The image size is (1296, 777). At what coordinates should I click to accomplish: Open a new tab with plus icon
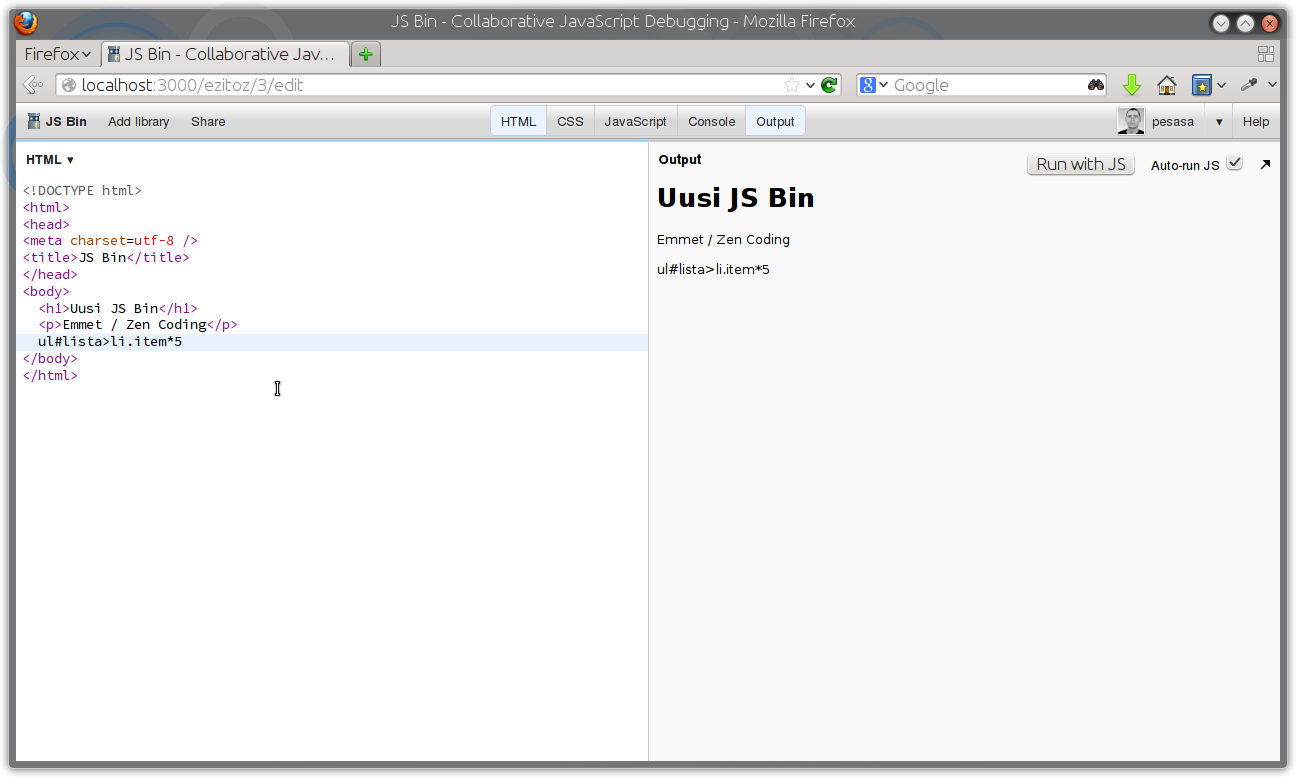pos(366,54)
